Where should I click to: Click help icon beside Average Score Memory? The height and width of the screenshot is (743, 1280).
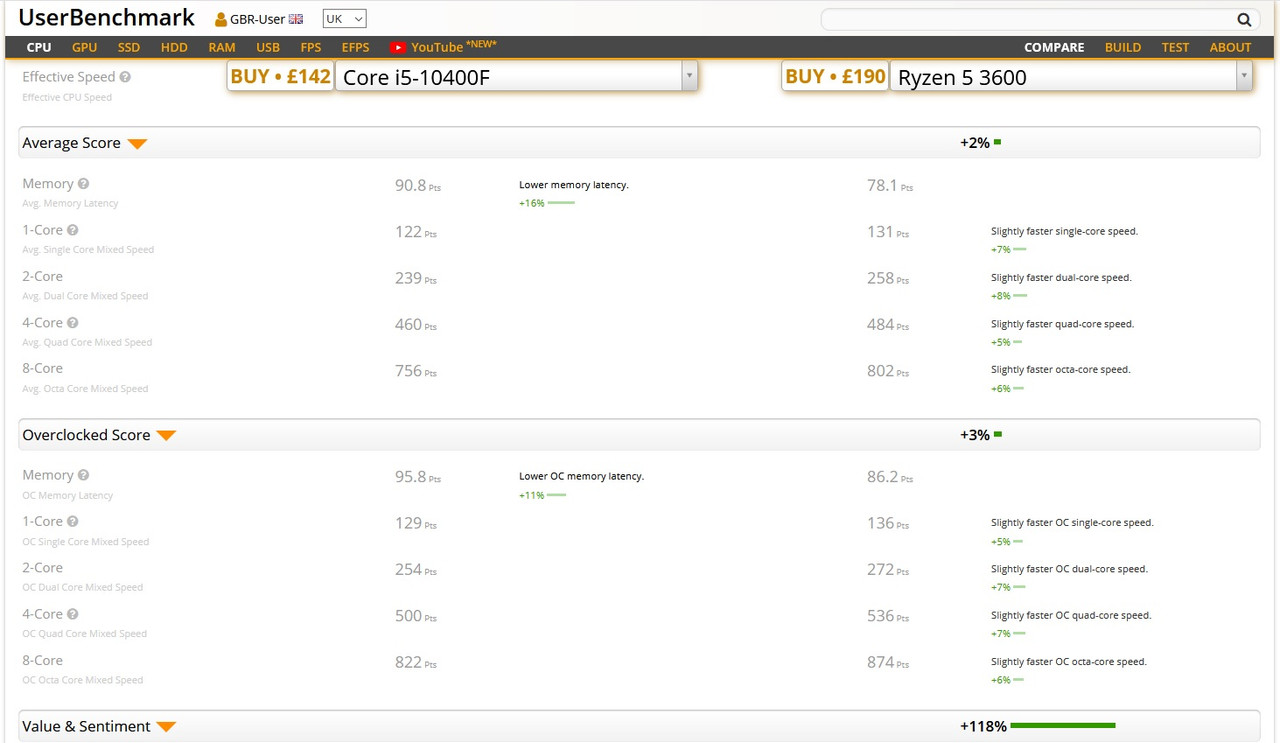(x=83, y=183)
